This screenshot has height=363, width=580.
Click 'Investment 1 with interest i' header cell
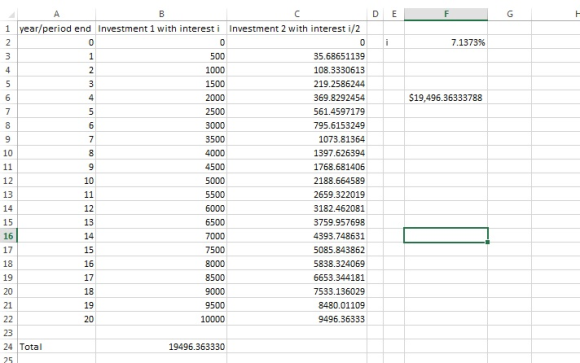161,28
